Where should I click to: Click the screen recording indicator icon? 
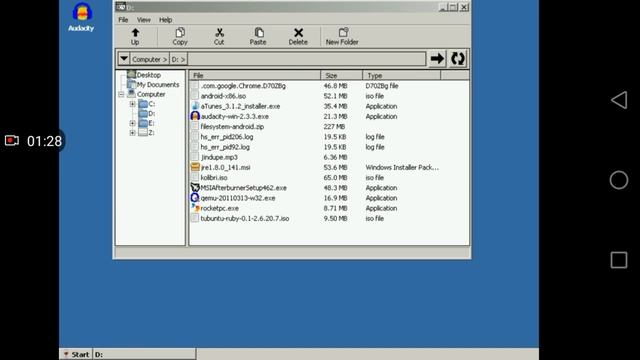(x=12, y=141)
